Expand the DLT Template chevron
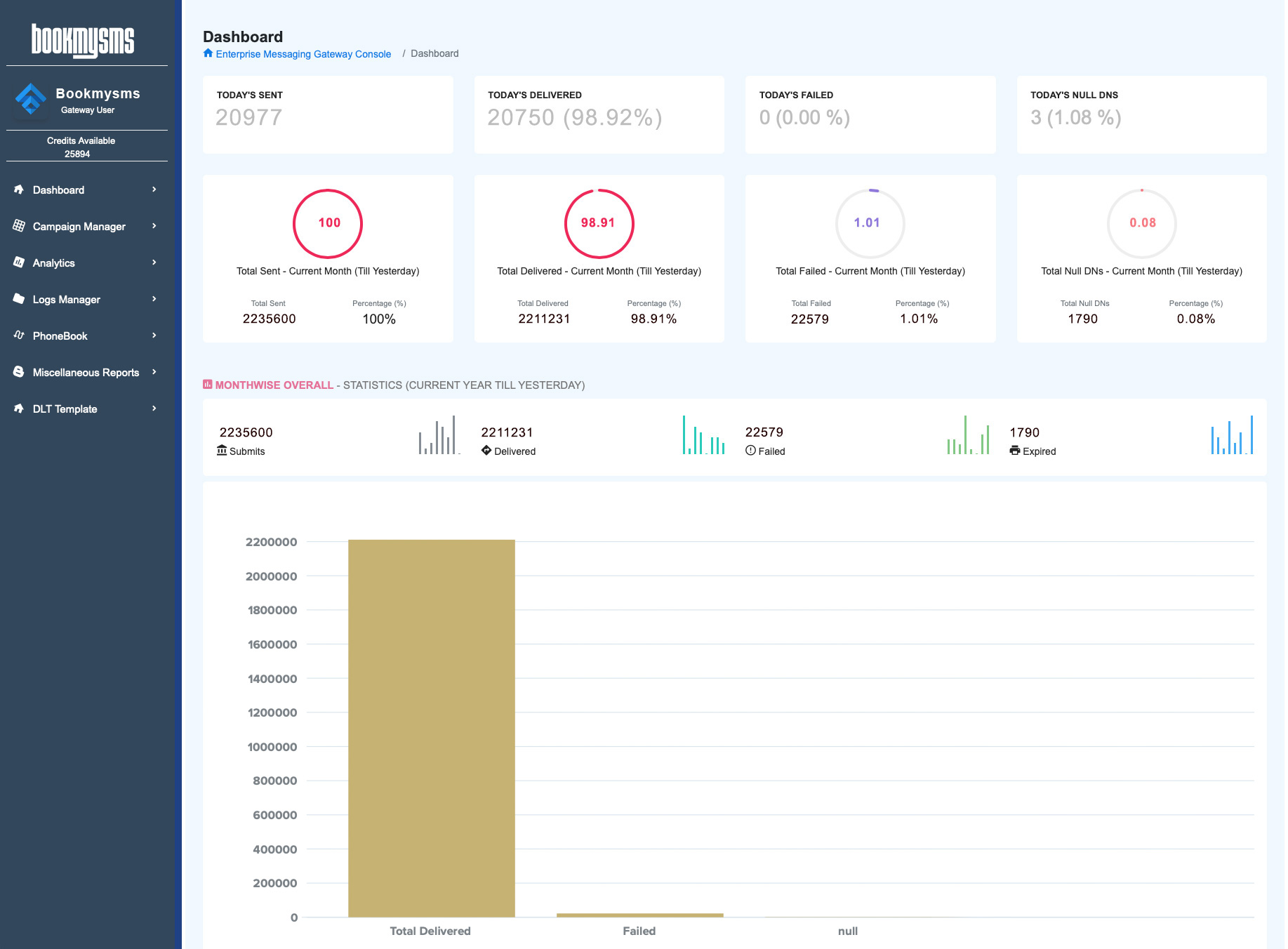The height and width of the screenshot is (949, 1288). coord(154,409)
